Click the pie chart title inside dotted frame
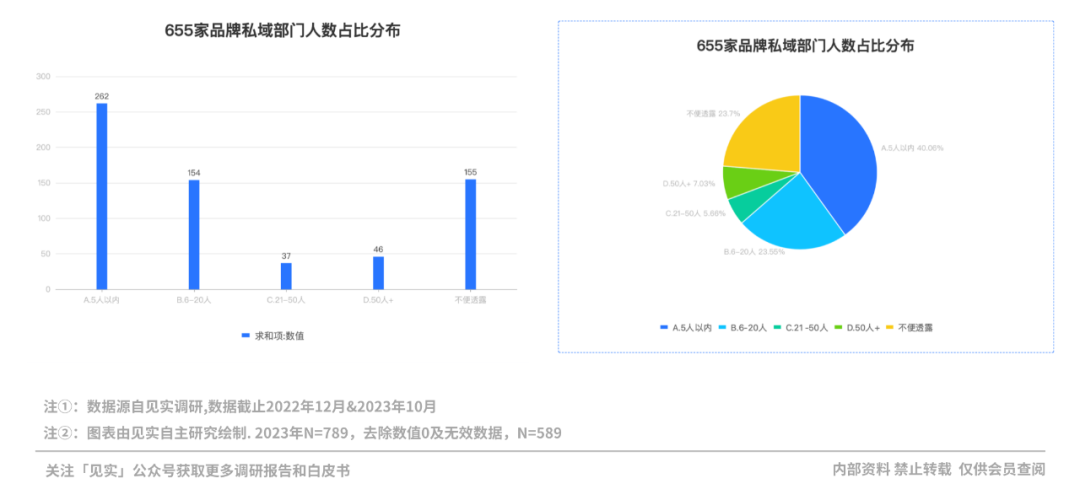1080x500 pixels. [x=805, y=46]
